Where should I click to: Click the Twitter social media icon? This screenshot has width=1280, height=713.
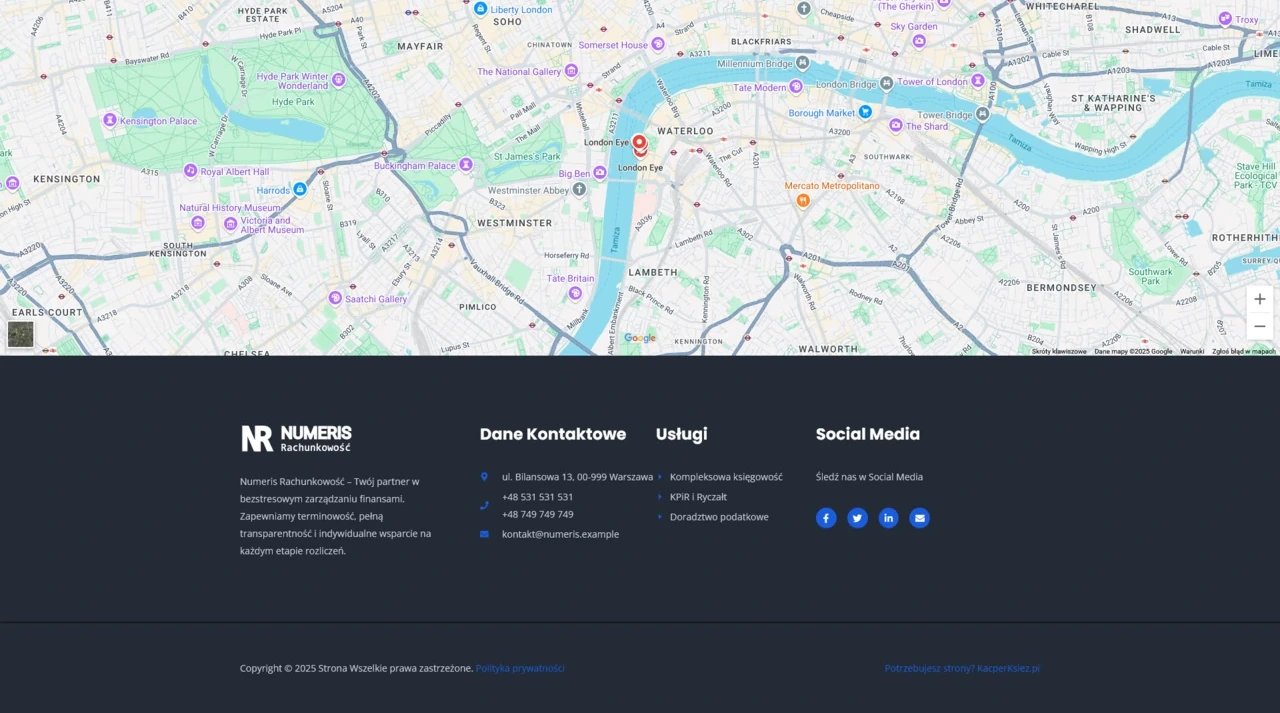(857, 518)
